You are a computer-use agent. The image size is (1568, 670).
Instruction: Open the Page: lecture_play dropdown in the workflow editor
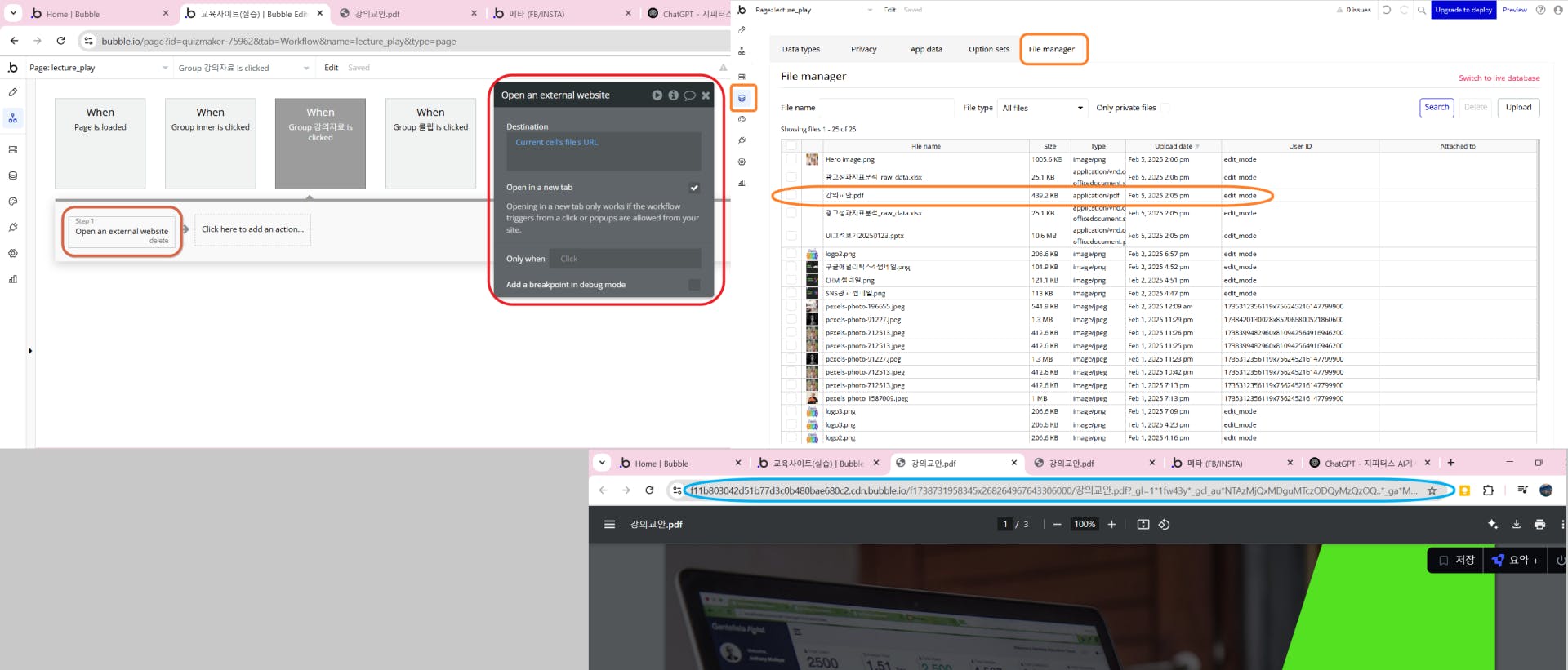pyautogui.click(x=99, y=68)
